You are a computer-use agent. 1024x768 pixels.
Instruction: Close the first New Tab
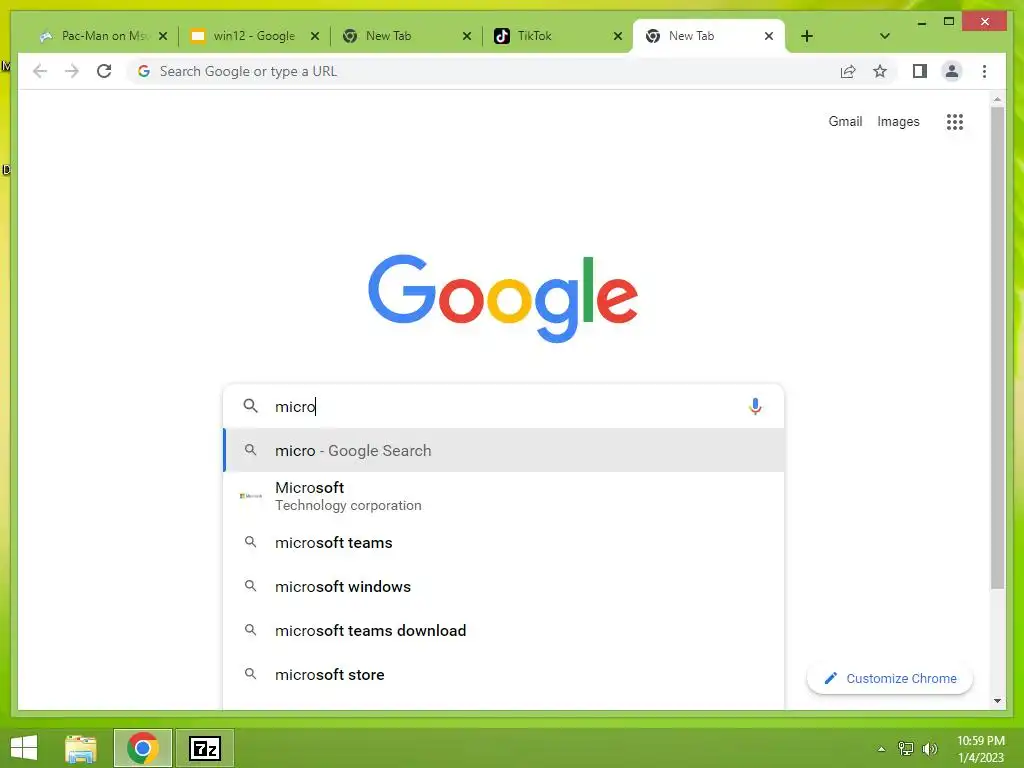[x=466, y=36]
